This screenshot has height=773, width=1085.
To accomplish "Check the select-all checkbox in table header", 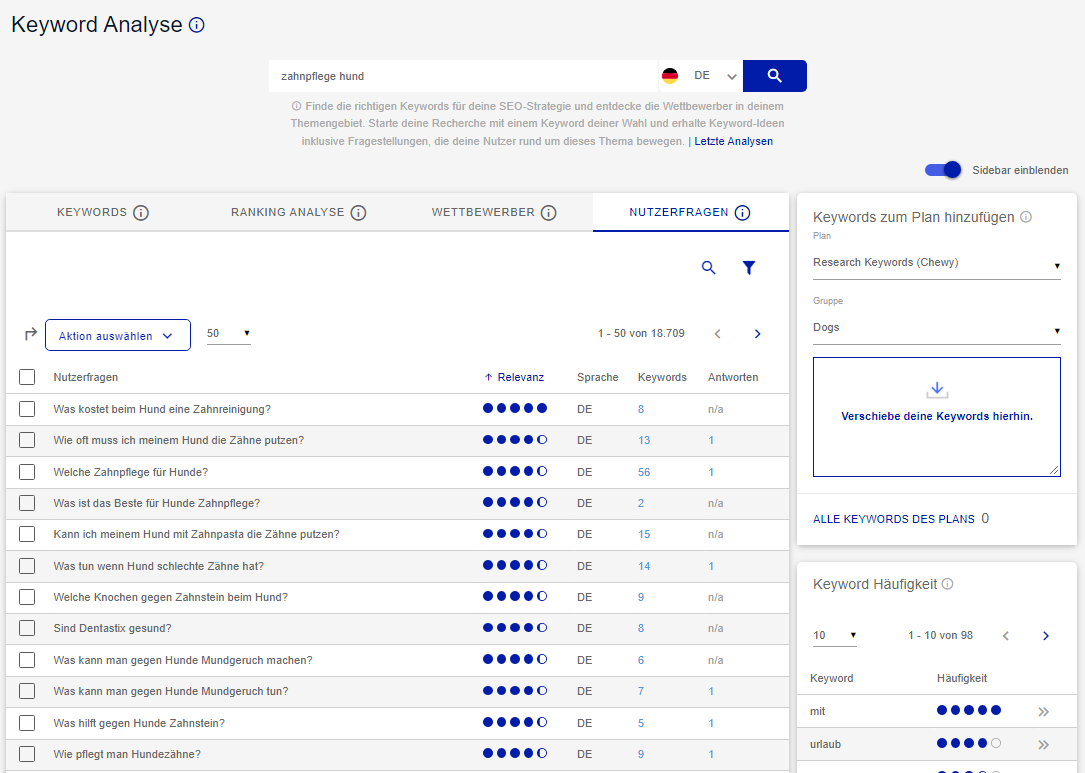I will click(x=27, y=377).
